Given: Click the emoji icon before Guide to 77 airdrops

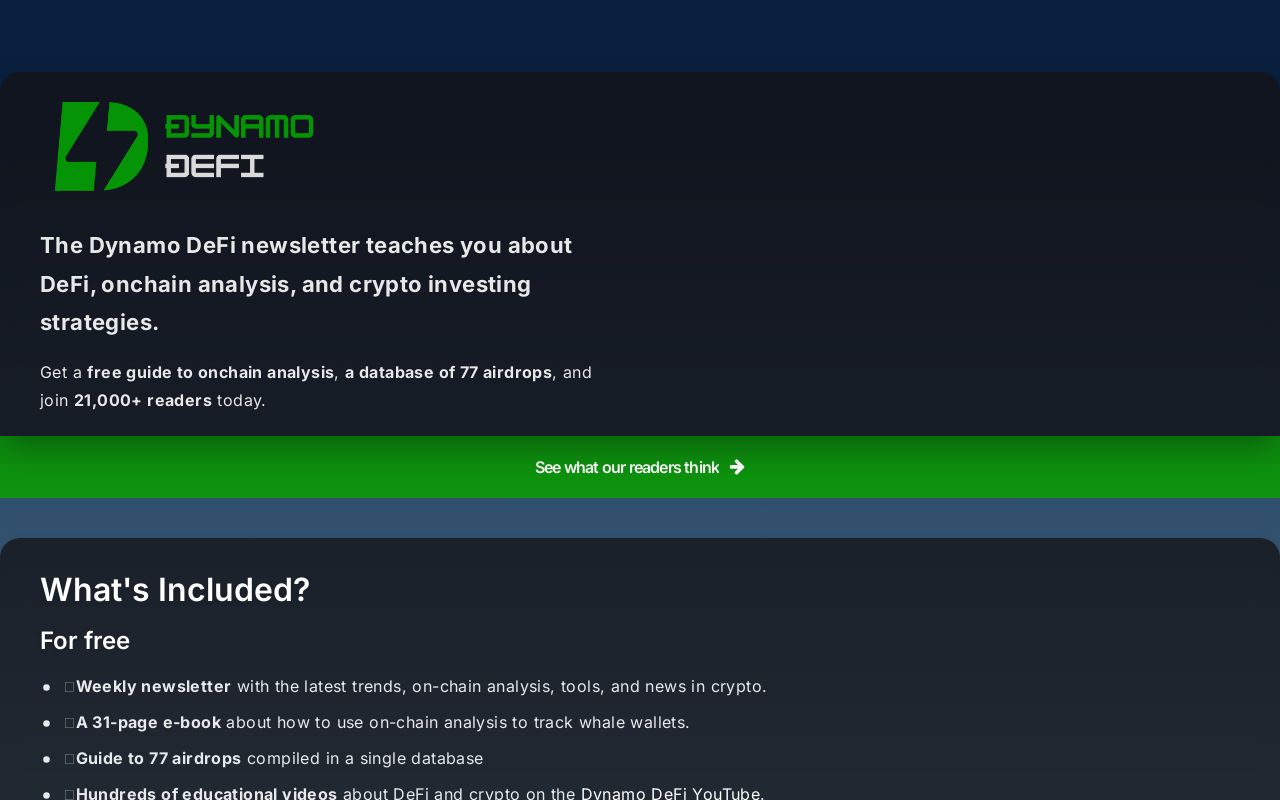Looking at the screenshot, I should [69, 759].
